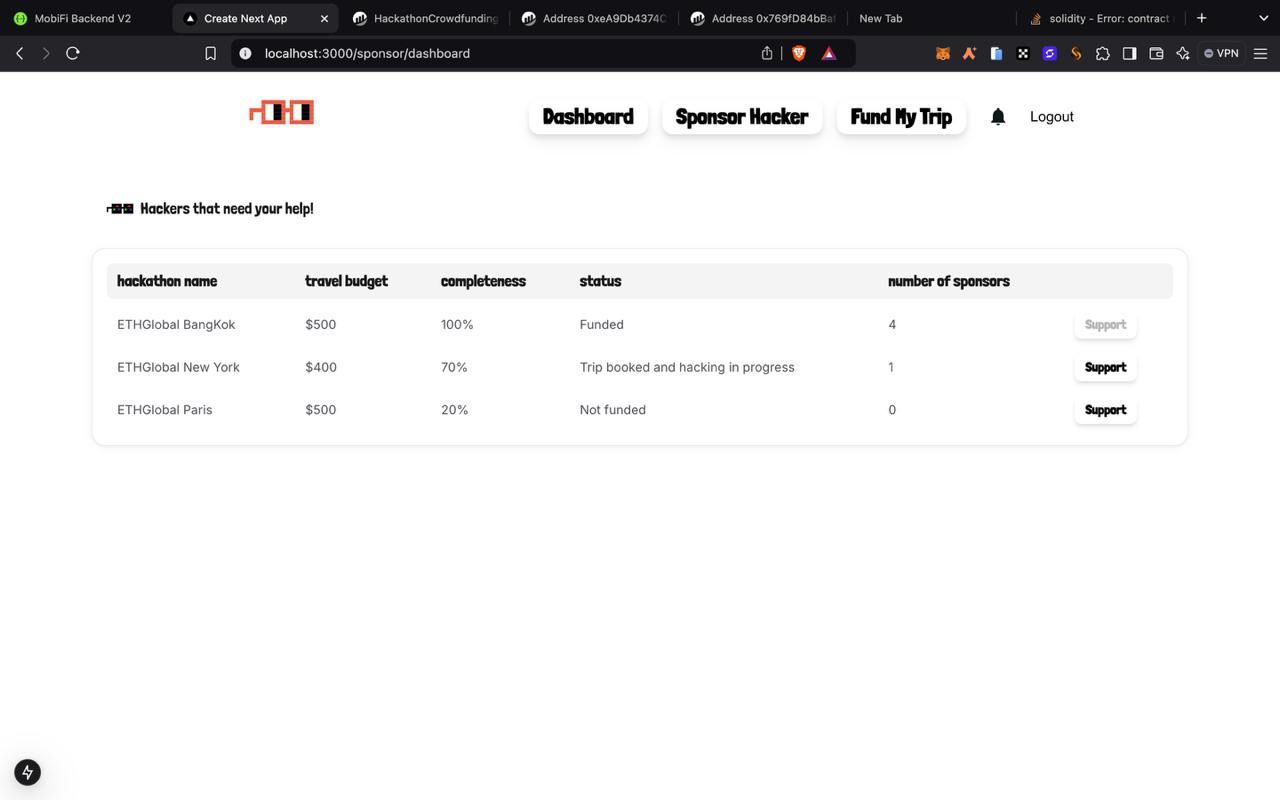Viewport: 1280px width, 800px height.
Task: Select the 'ETHGlobal BangKok' cell
Action: click(x=176, y=325)
